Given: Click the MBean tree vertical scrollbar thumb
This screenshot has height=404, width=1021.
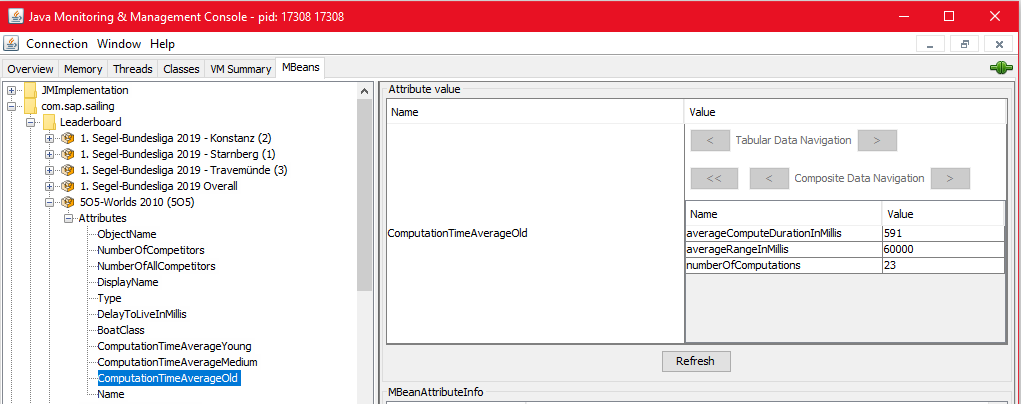Looking at the screenshot, I should coord(365,195).
